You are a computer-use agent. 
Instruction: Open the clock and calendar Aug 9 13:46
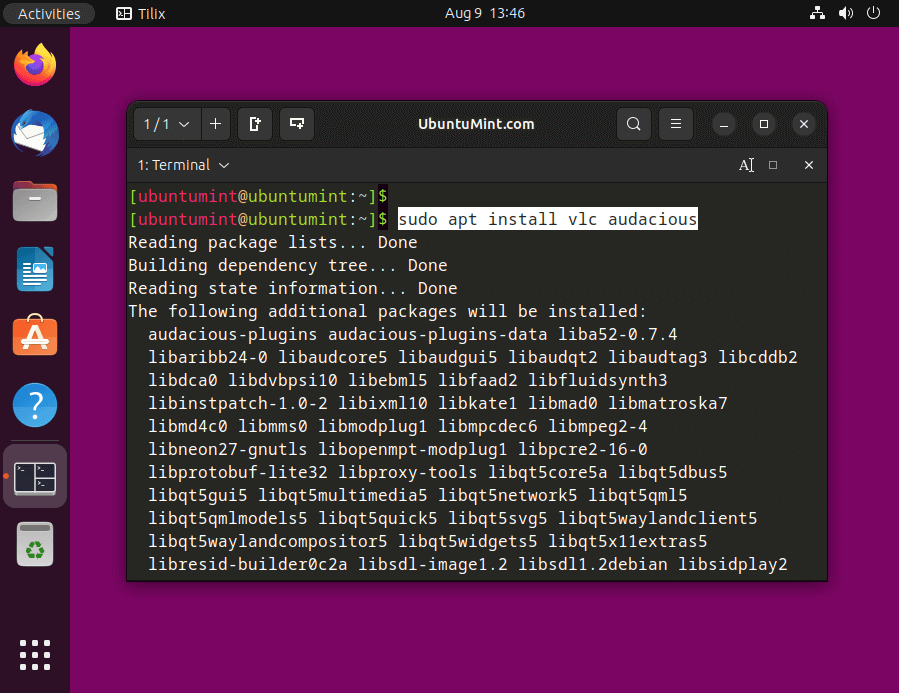484,13
